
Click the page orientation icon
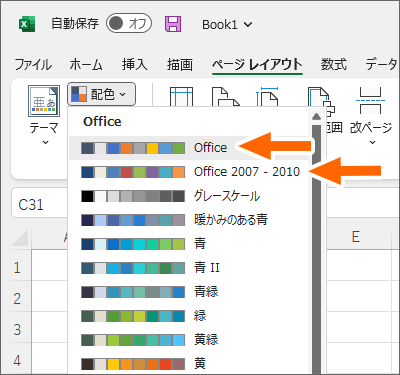tap(225, 97)
